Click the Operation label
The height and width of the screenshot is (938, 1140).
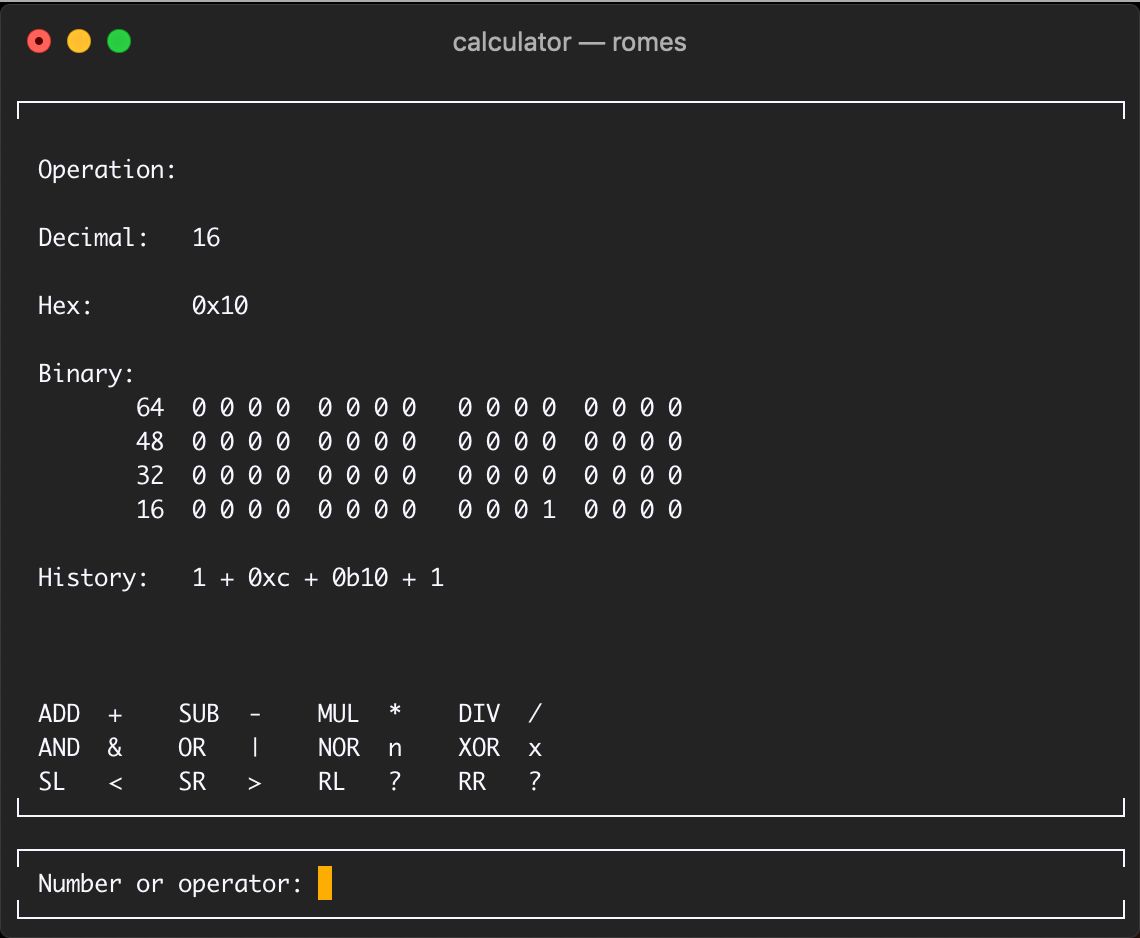click(x=105, y=169)
